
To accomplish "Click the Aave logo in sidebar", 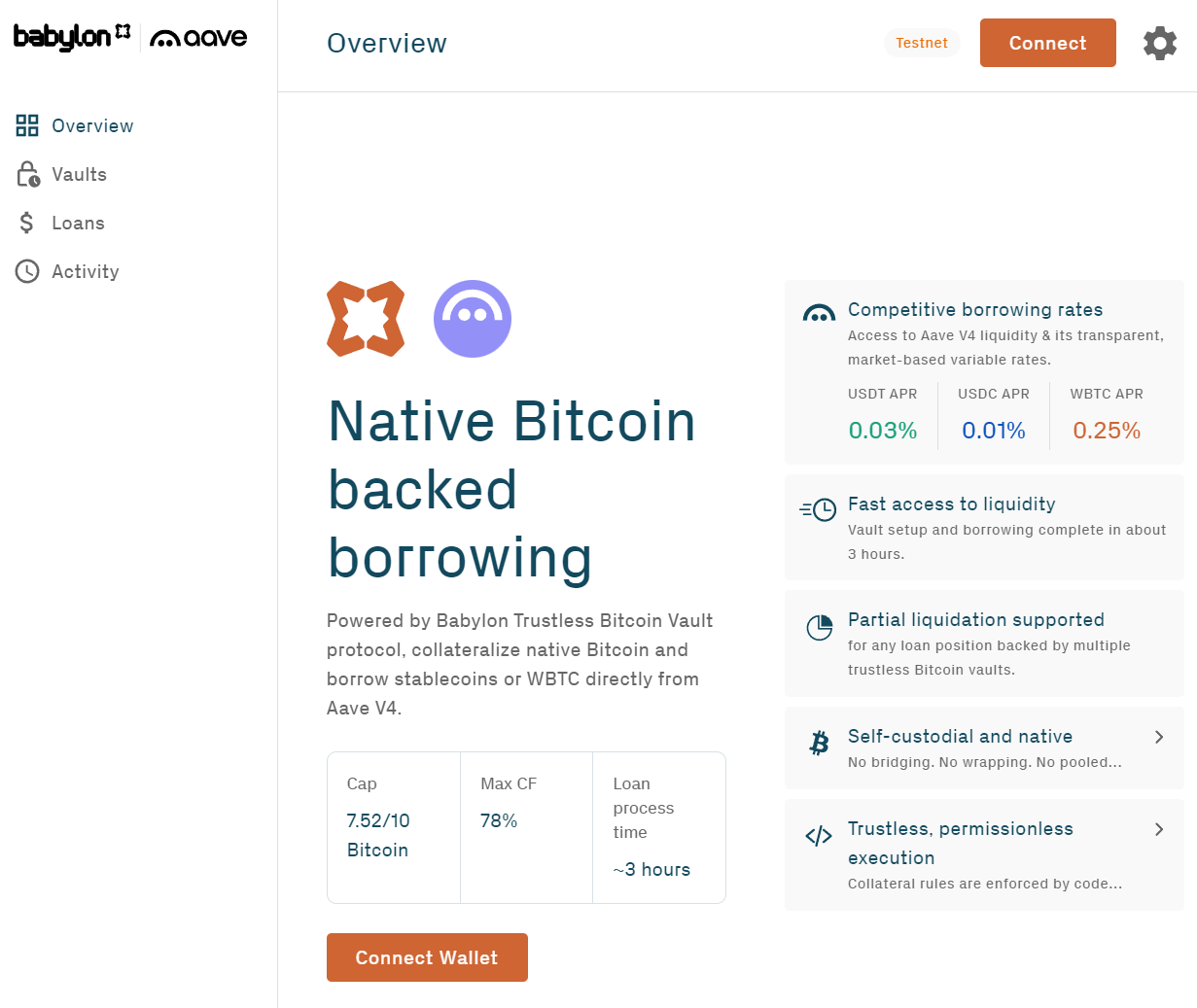I will click(198, 38).
